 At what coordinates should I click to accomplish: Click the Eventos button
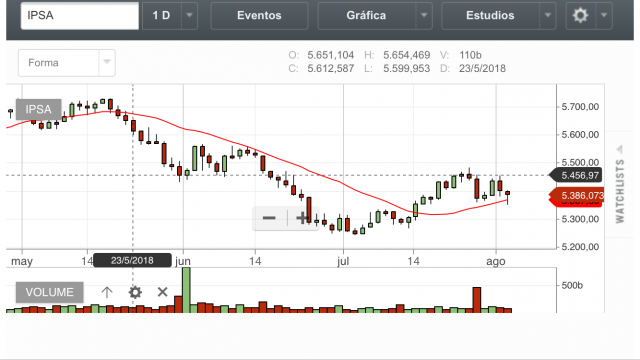click(259, 16)
